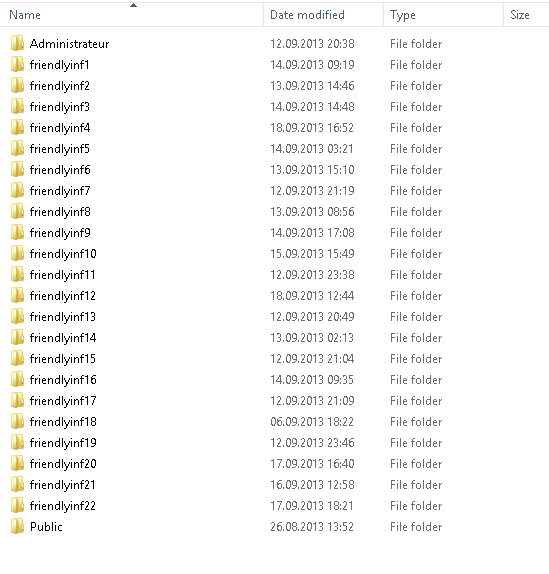Click the friendlyinf9 folder icon
Image resolution: width=549 pixels, height=574 pixels.
pyautogui.click(x=17, y=232)
